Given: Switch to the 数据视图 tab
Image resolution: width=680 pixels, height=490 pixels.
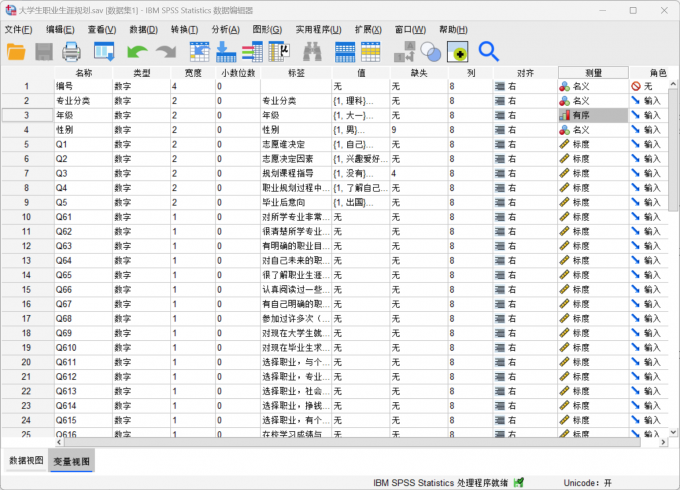Looking at the screenshot, I should pos(26,461).
